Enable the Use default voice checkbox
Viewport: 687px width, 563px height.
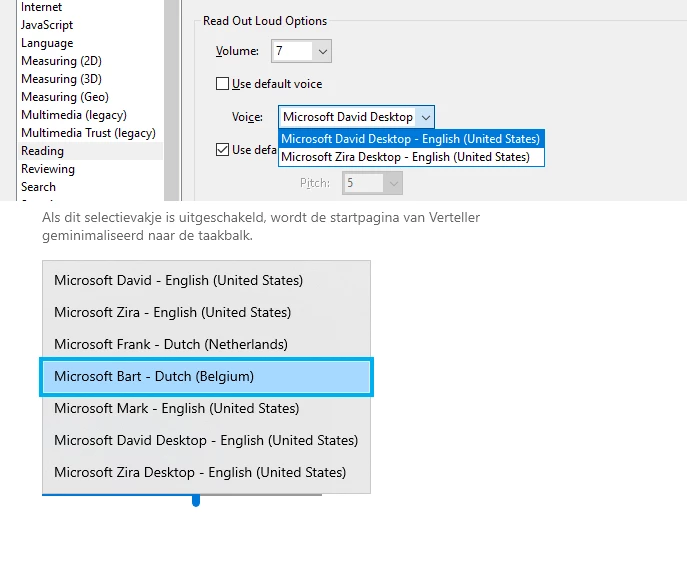click(223, 84)
